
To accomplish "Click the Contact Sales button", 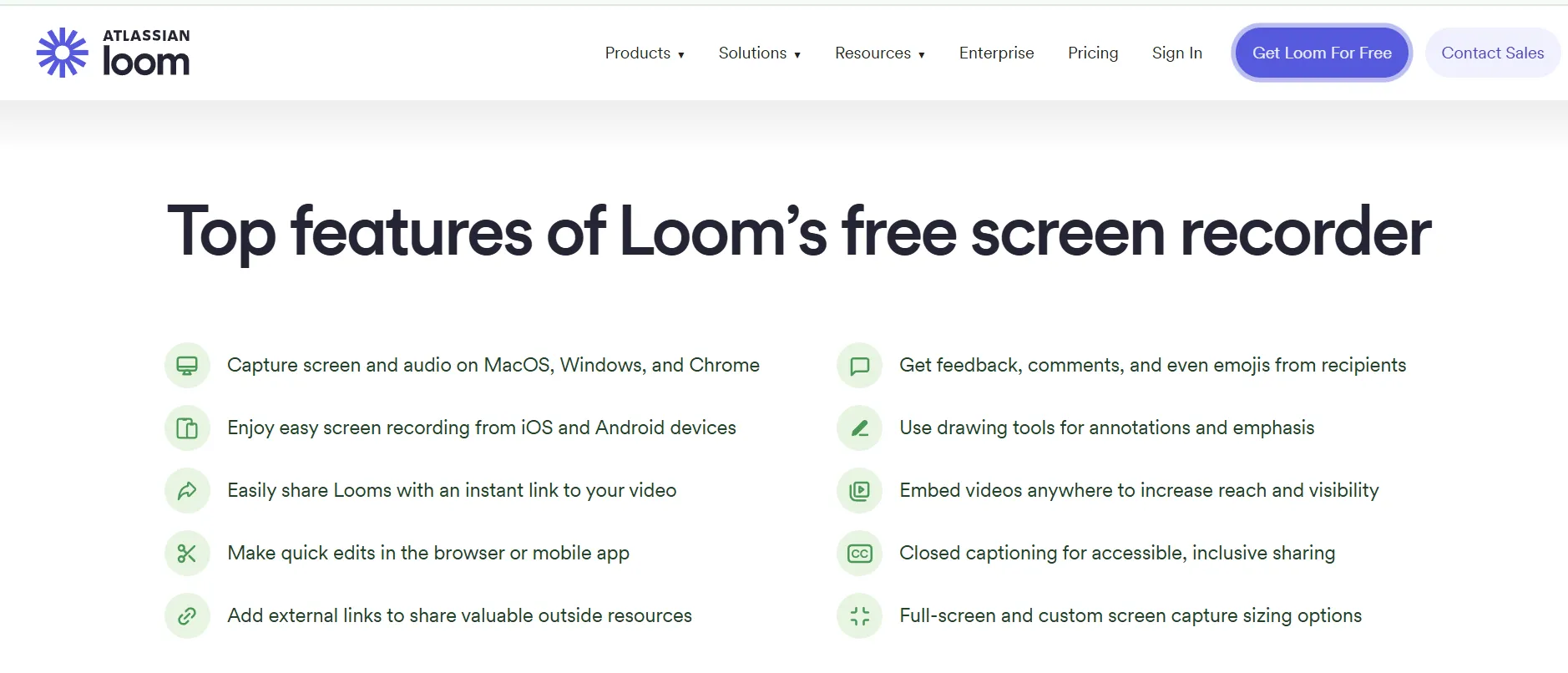I will [1492, 53].
